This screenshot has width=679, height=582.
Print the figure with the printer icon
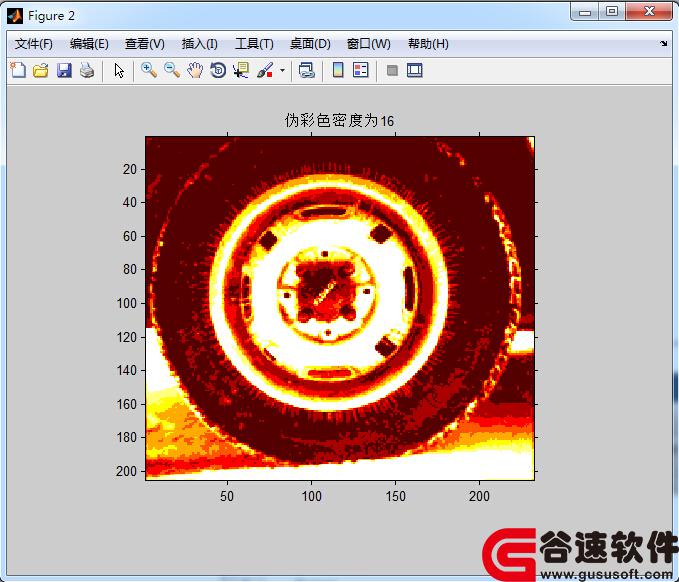pos(87,70)
